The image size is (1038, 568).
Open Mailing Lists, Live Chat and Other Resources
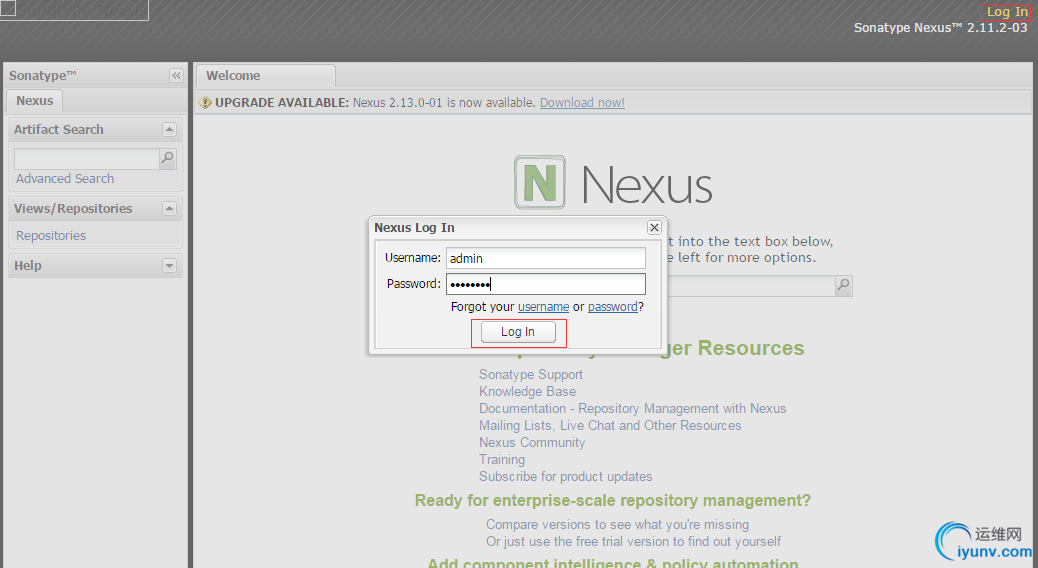point(610,426)
